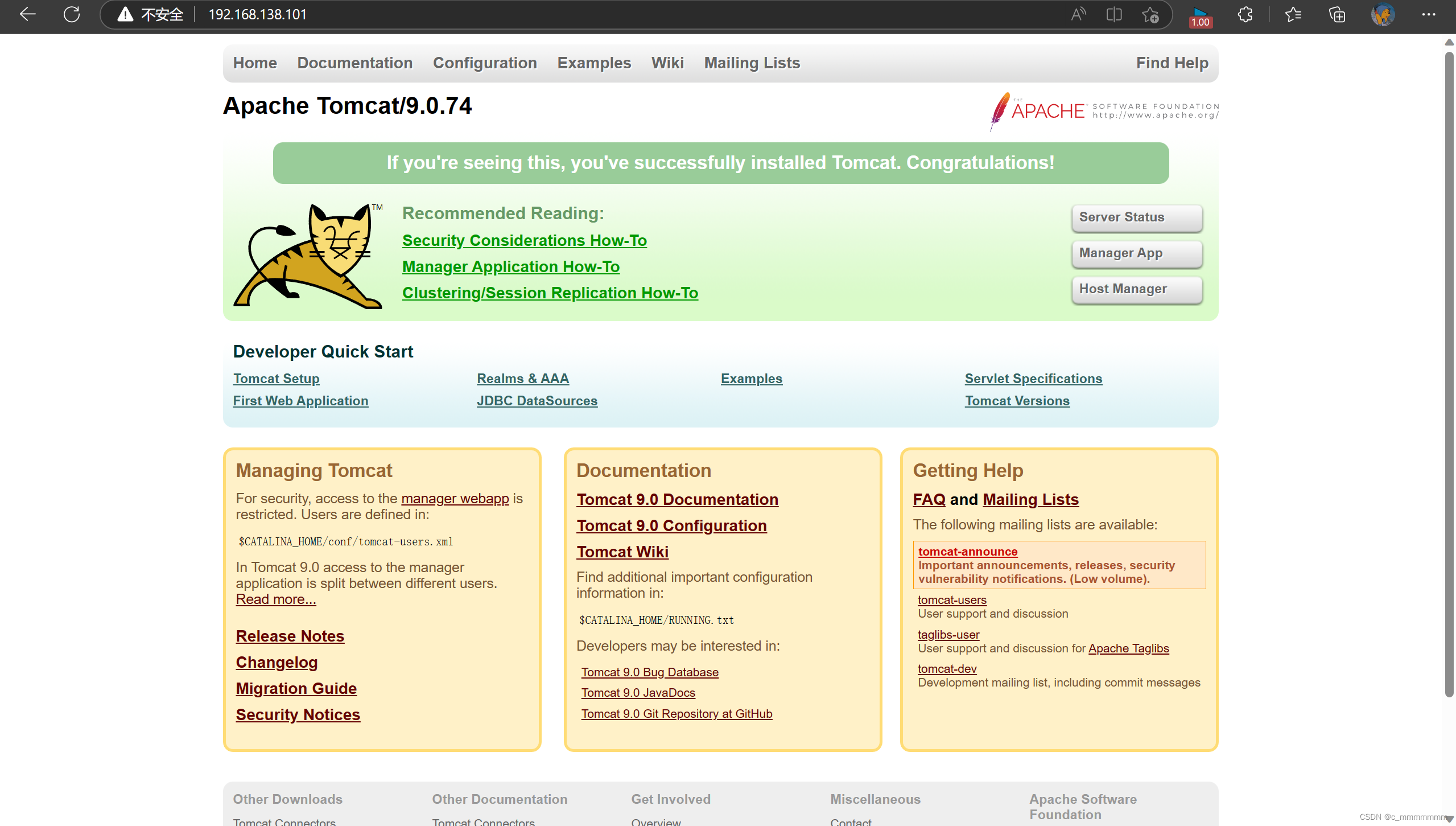
Task: Reload the page with refresh icon
Action: tap(72, 14)
